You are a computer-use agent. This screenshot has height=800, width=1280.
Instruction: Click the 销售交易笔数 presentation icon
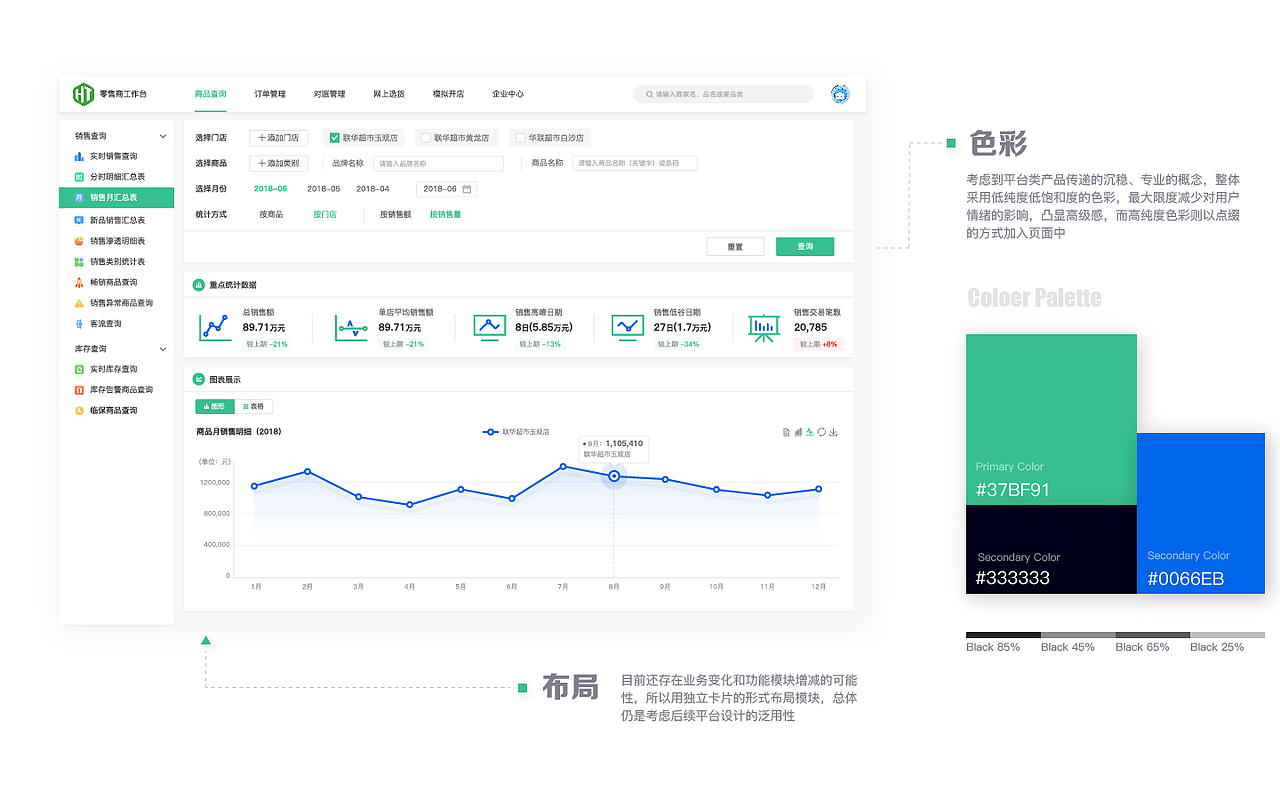coord(764,328)
